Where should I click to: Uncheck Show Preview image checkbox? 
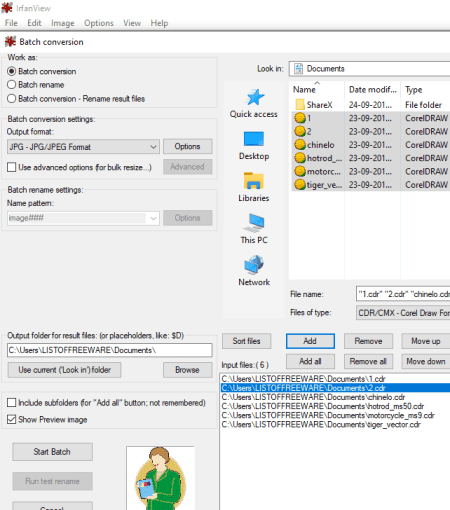(x=12, y=419)
